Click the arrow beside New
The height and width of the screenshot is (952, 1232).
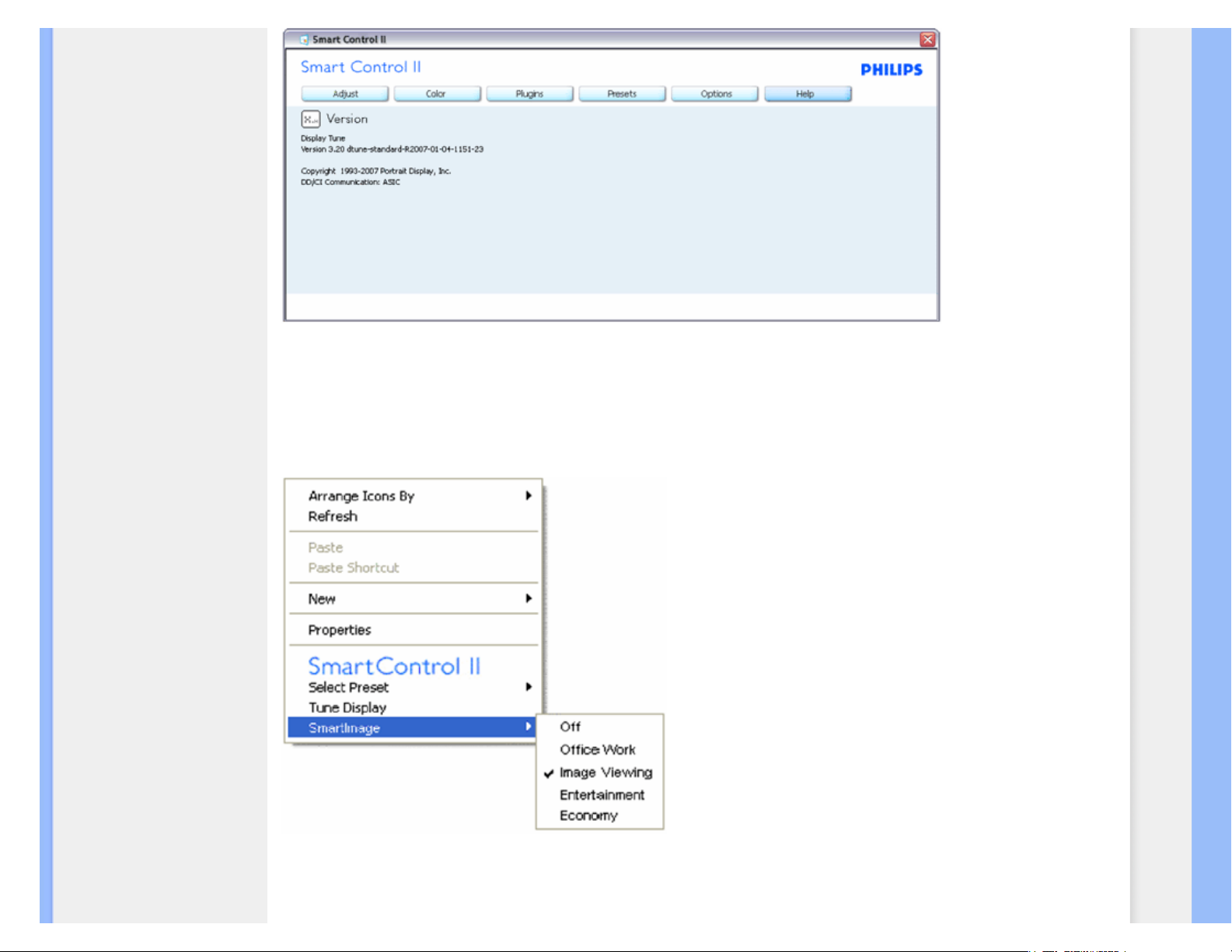(x=529, y=598)
